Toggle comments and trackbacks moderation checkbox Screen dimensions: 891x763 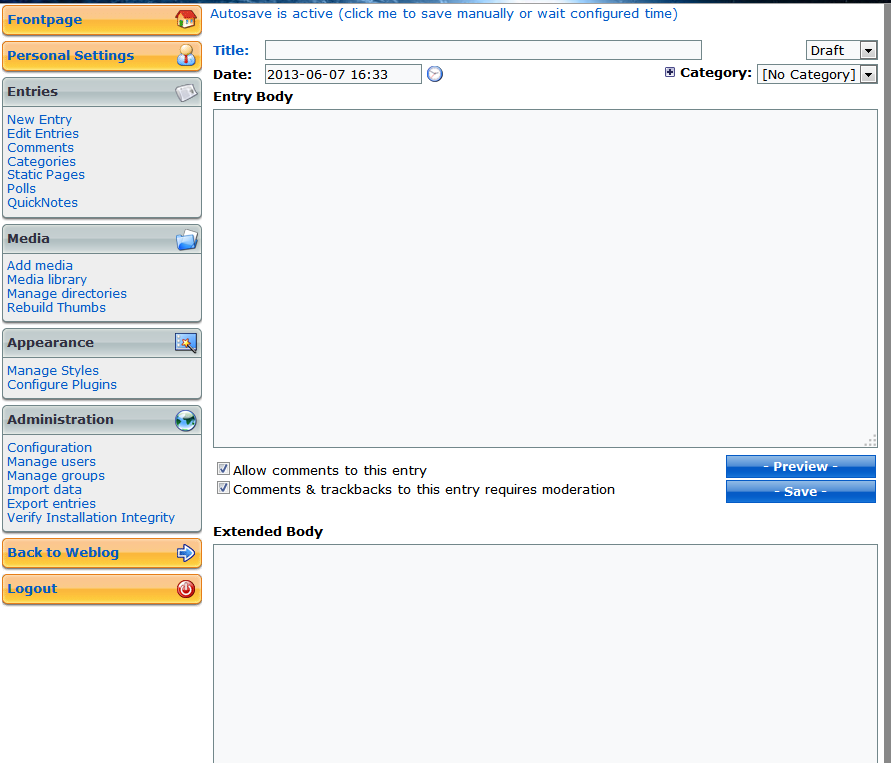[224, 489]
